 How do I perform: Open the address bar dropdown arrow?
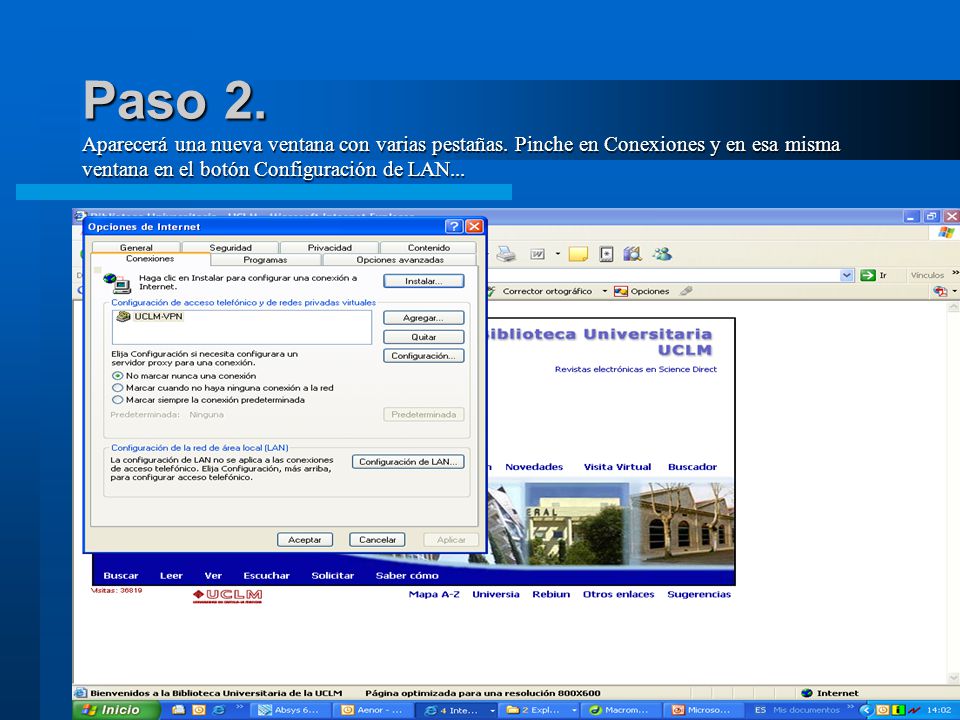pyautogui.click(x=847, y=276)
